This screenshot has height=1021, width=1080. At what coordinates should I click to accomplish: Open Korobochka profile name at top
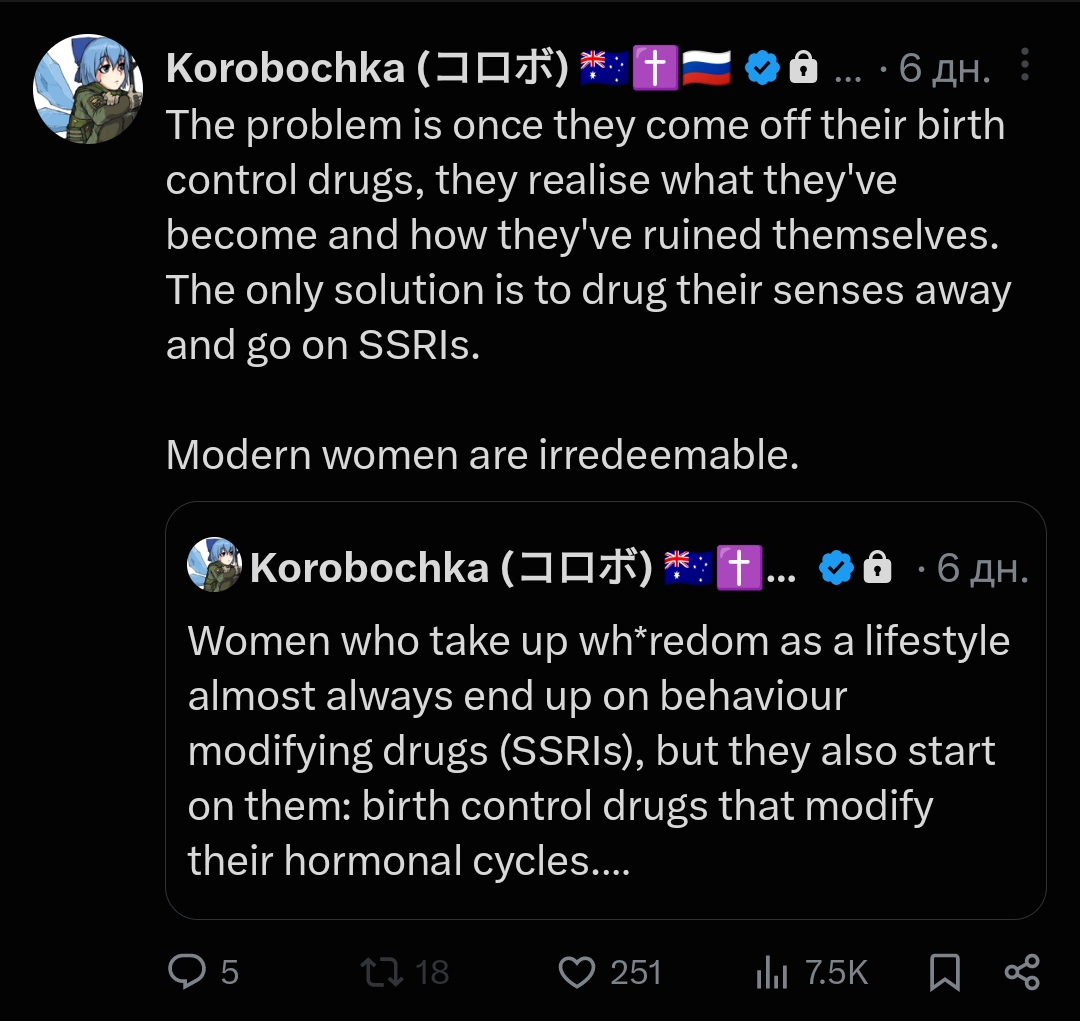point(367,68)
